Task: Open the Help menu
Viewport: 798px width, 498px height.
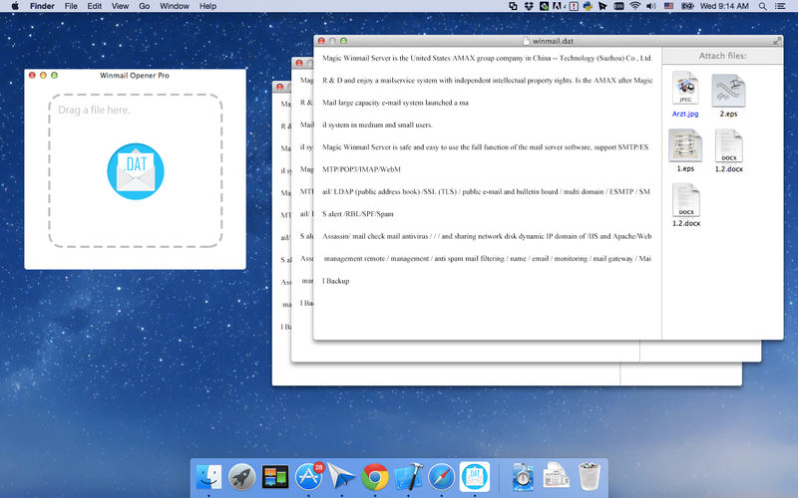Action: coord(208,6)
